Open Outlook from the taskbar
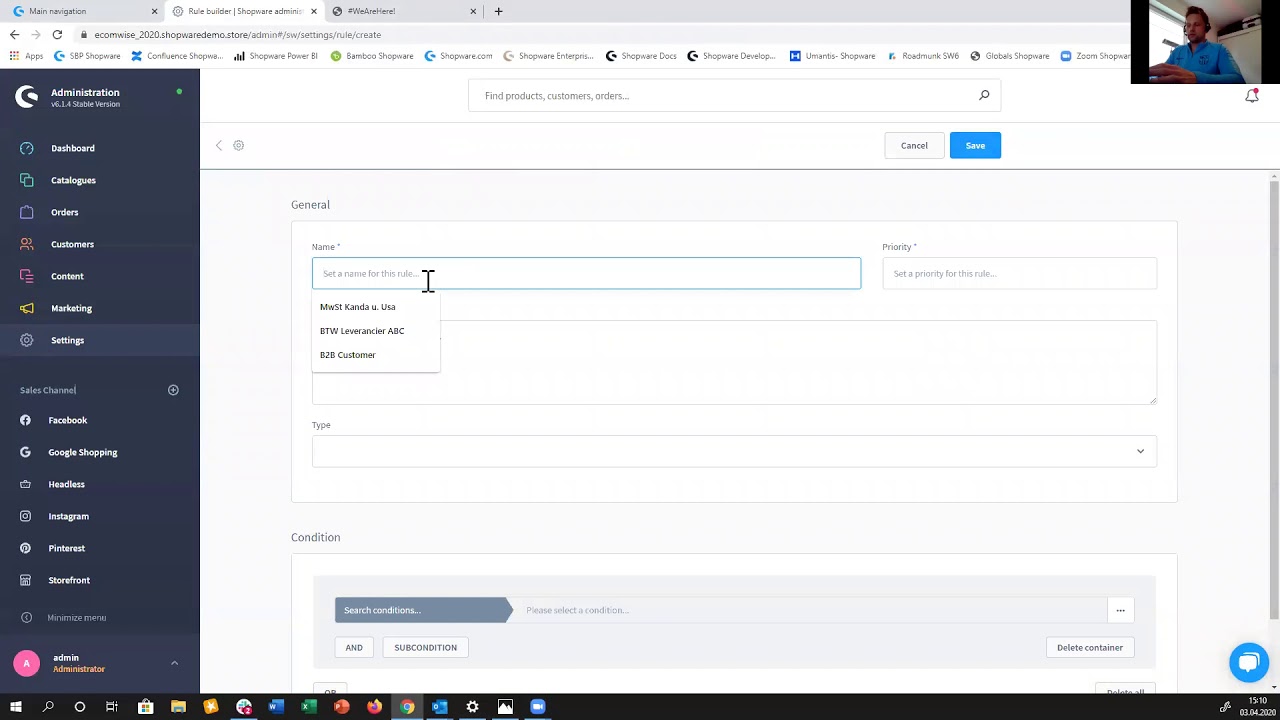This screenshot has width=1280, height=720. point(439,707)
